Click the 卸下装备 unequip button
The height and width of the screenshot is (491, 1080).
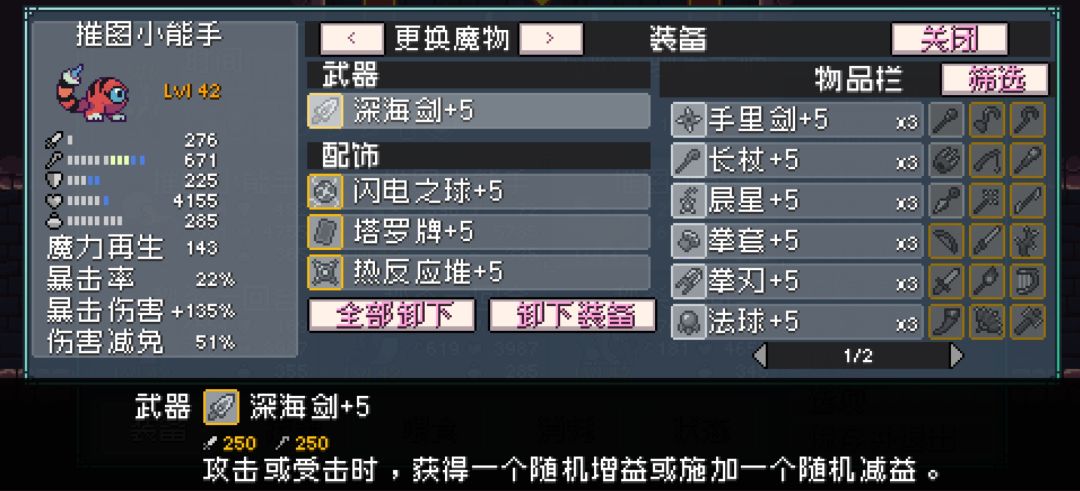(572, 315)
